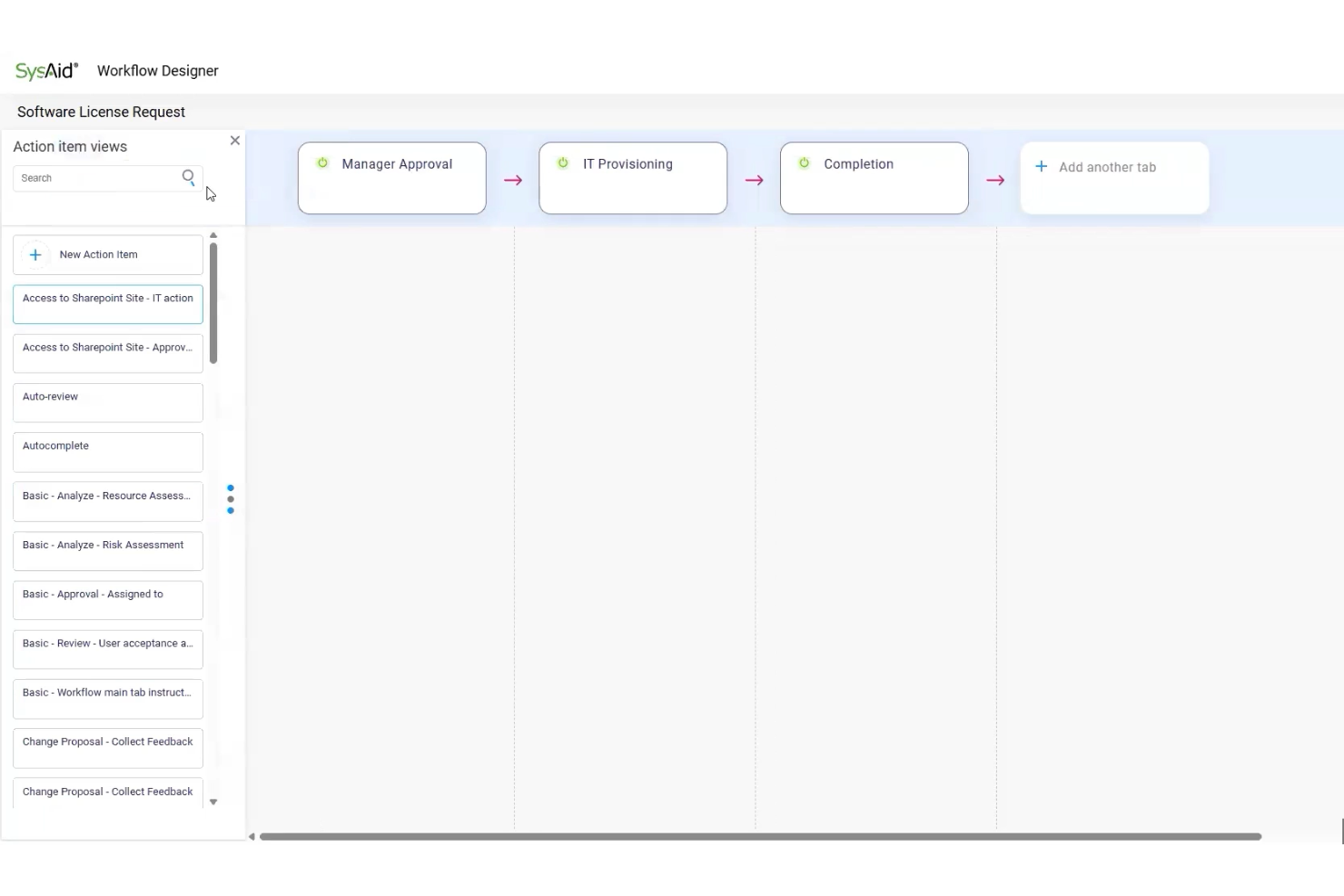Click the plus icon on Add another tab
Screen dimensions: 1344x896
1040,166
